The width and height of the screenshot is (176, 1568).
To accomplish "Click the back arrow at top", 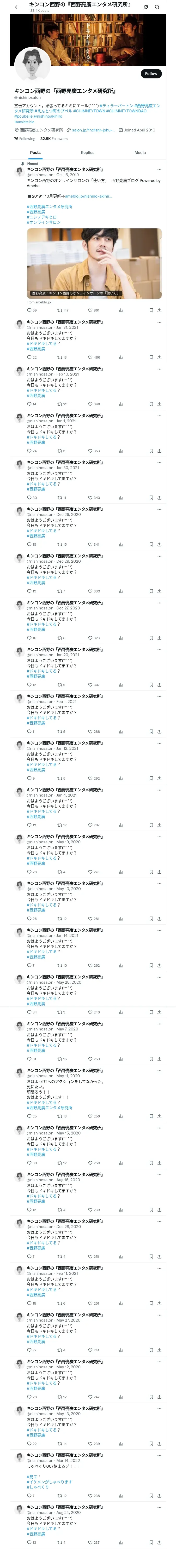I will (16, 7).
